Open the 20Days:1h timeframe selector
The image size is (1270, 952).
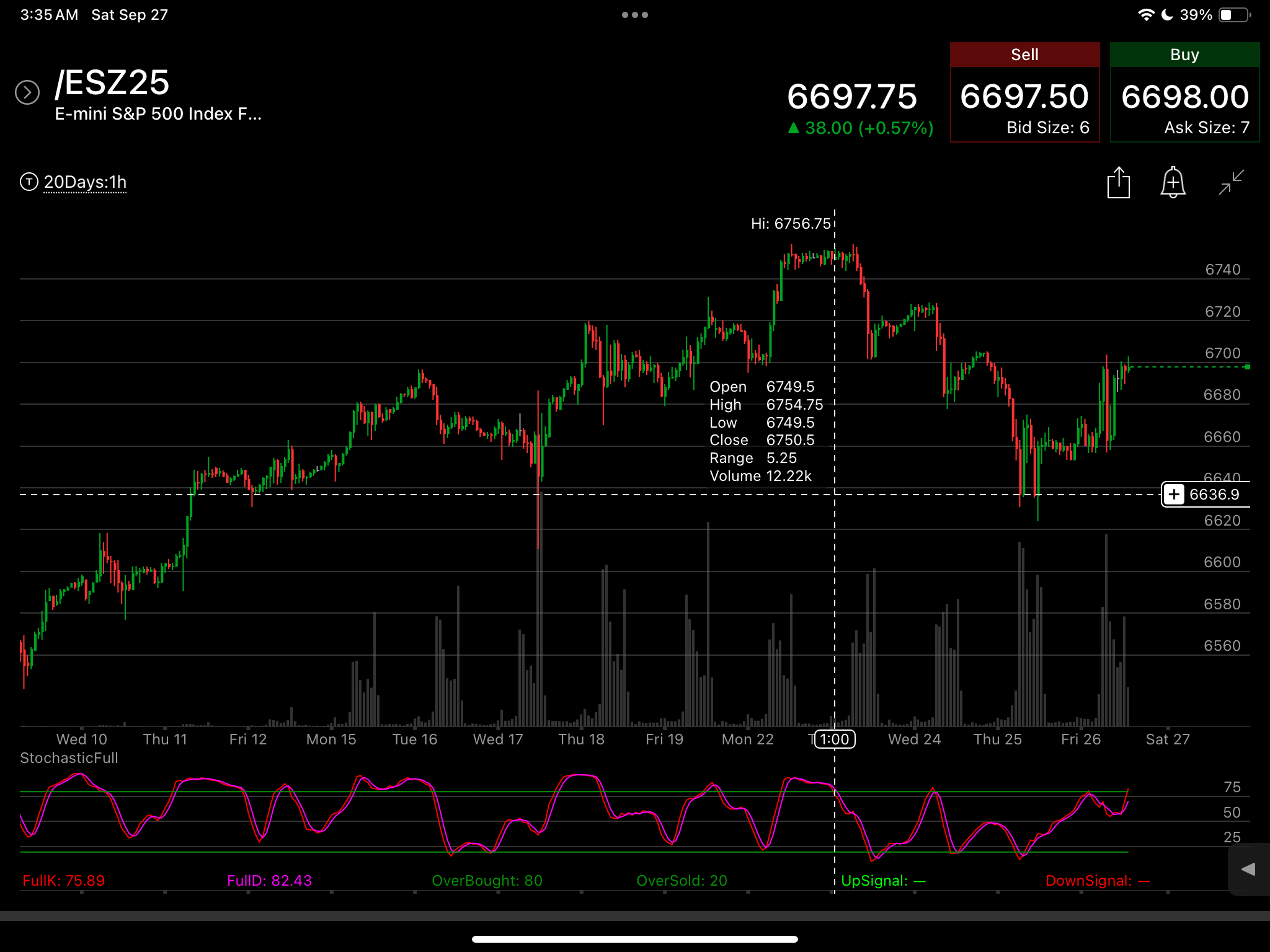(85, 182)
